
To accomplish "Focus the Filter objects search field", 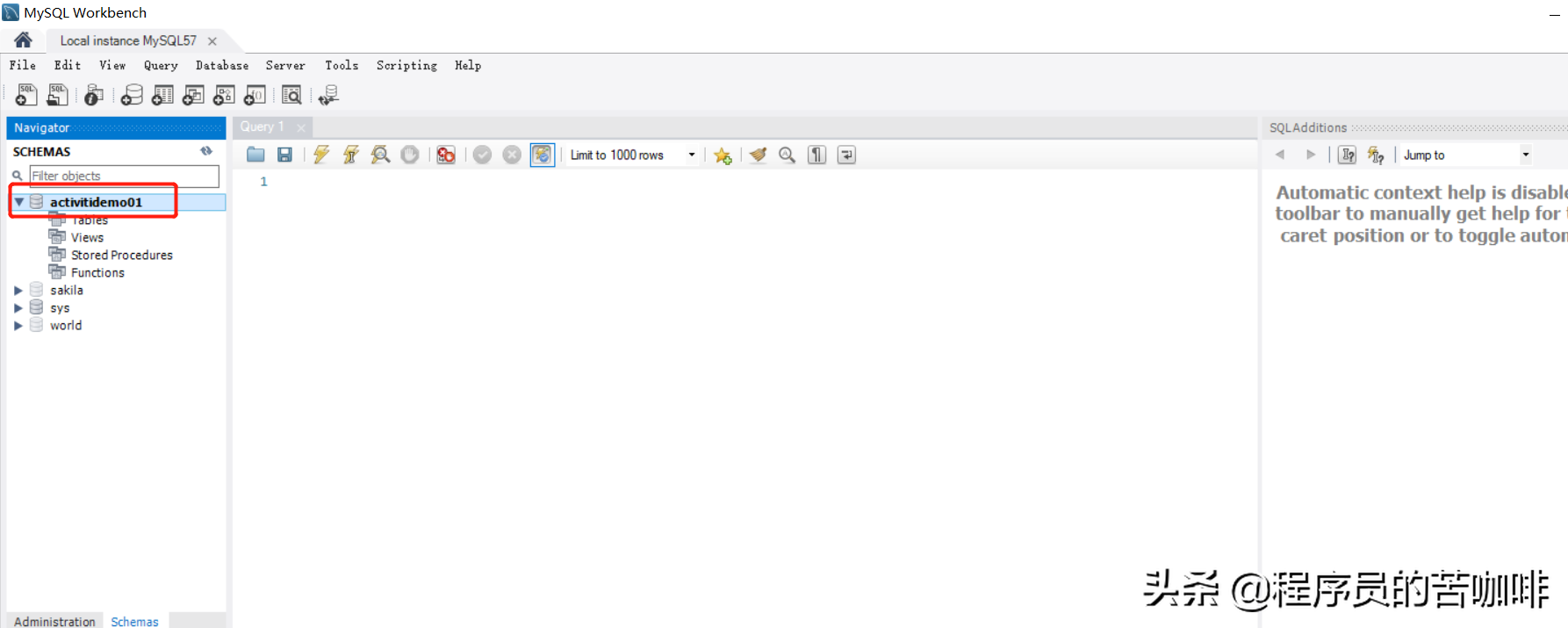I will tap(124, 176).
